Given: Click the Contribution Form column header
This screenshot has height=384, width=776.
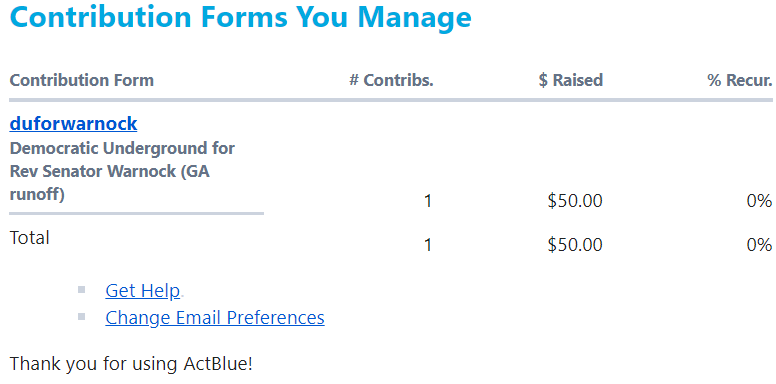Looking at the screenshot, I should [x=82, y=80].
